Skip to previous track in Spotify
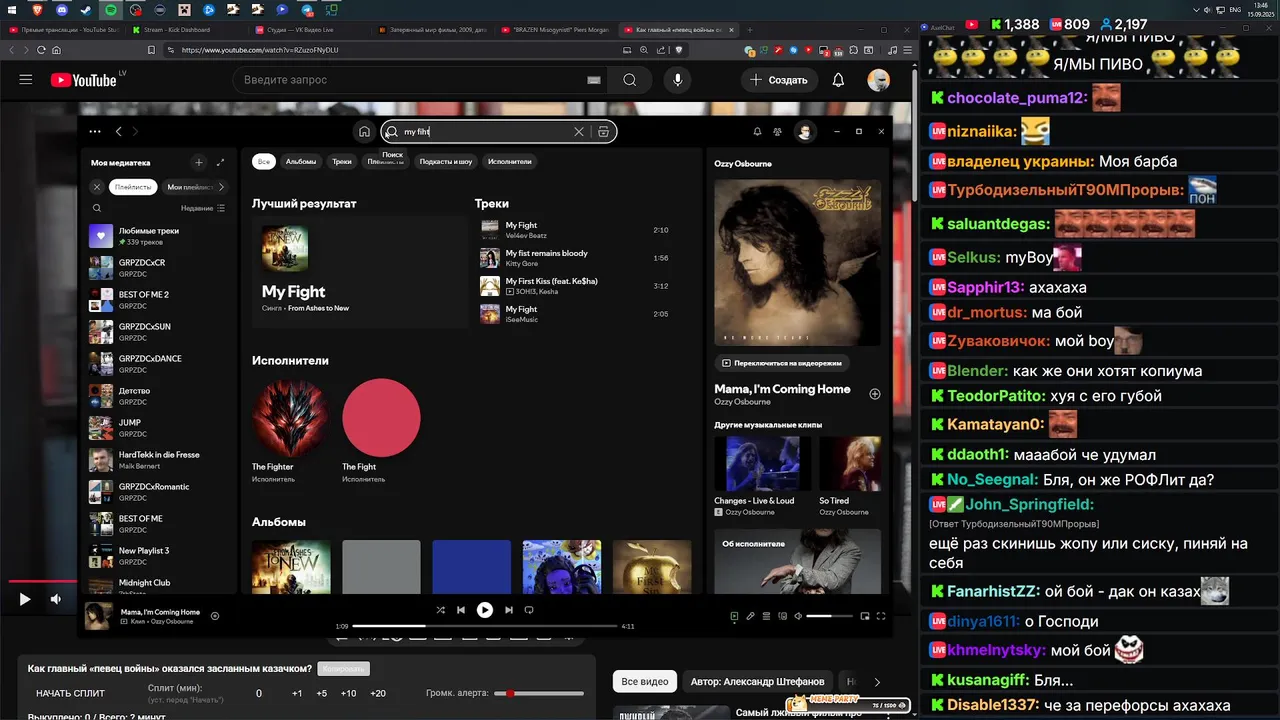 [x=461, y=610]
